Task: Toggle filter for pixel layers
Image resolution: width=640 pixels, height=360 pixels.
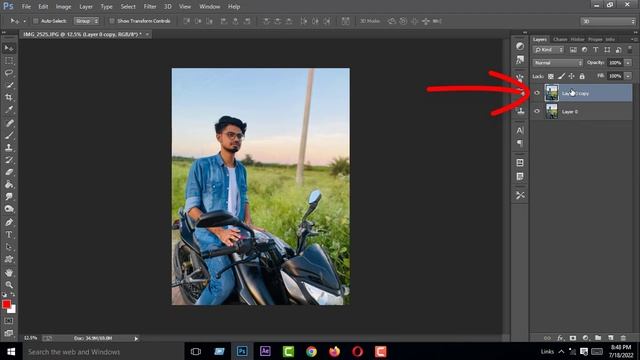Action: coord(573,50)
